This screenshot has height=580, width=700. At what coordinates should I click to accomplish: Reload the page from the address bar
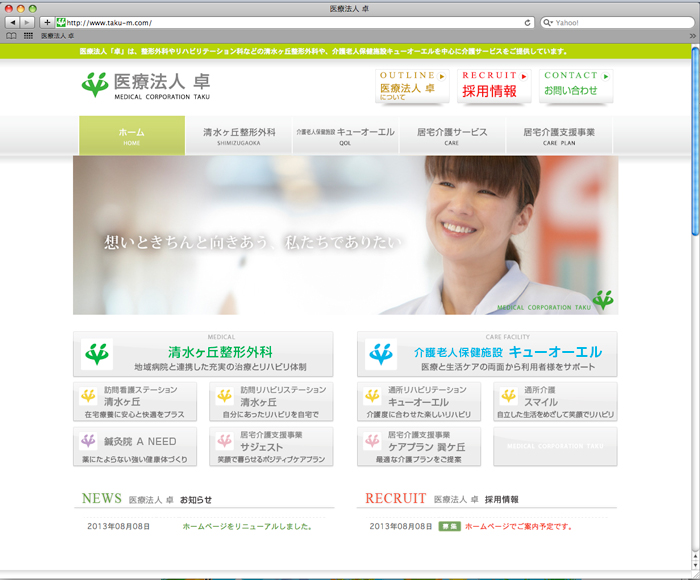[528, 22]
